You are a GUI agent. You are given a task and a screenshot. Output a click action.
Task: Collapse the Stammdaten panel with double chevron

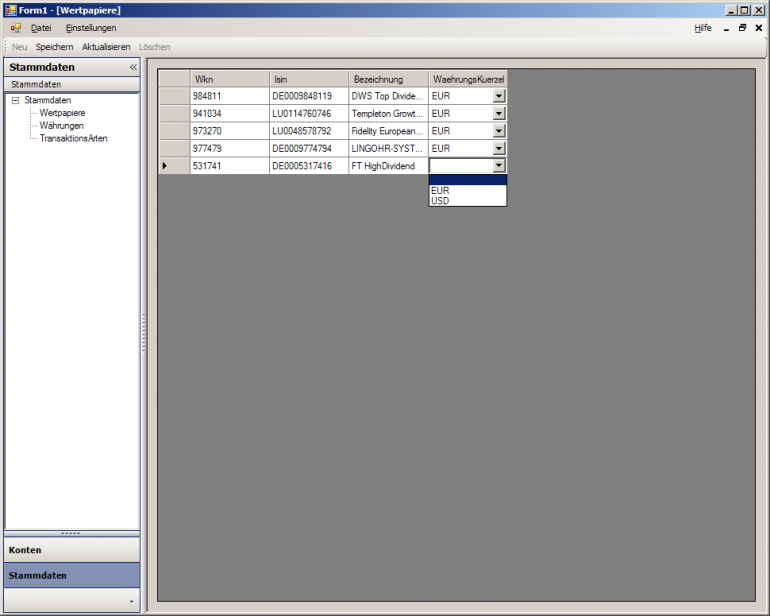(x=133, y=67)
